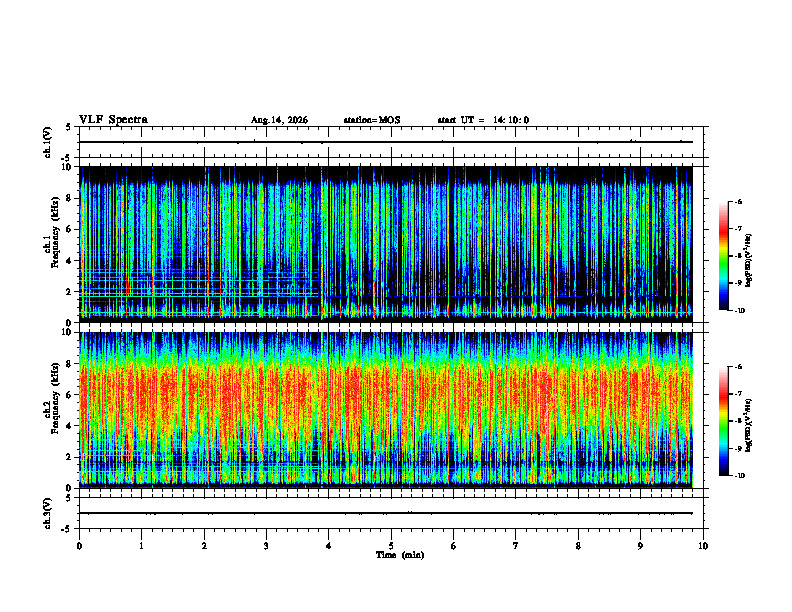The image size is (792, 612).
Task: Click ch.2 frequency axis tick label "4"
Action: 70,426
